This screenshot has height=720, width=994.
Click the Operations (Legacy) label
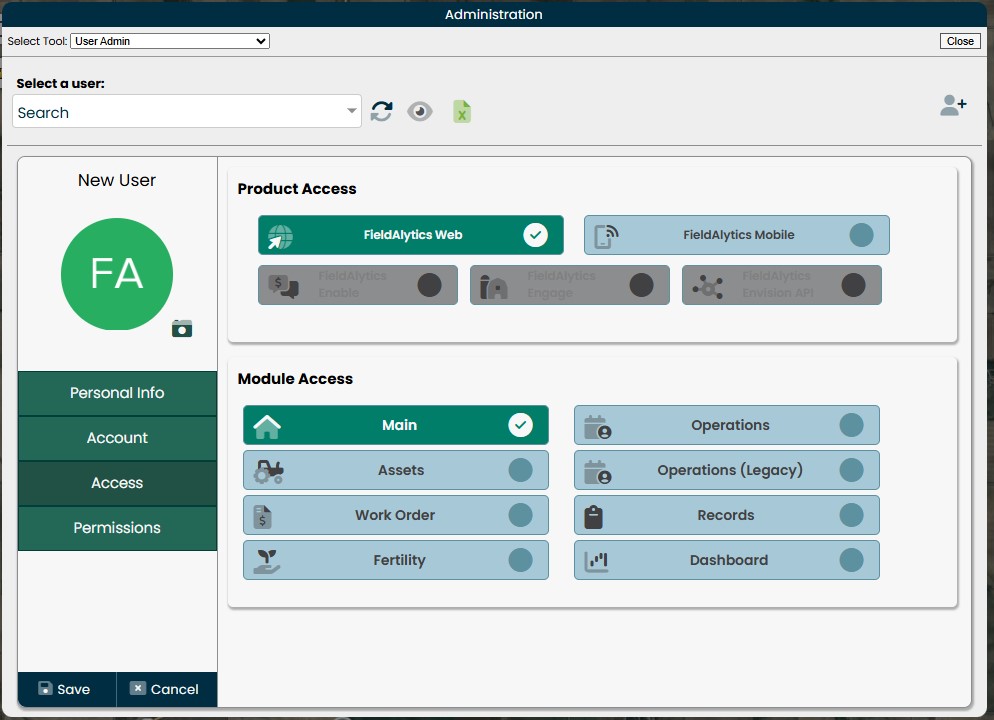pyautogui.click(x=730, y=470)
